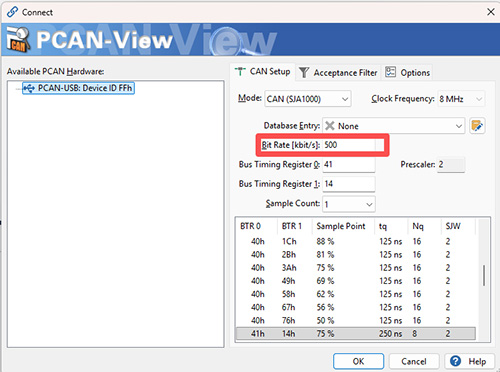
Task: Click the Bit Rate field showing 500
Action: coord(349,145)
